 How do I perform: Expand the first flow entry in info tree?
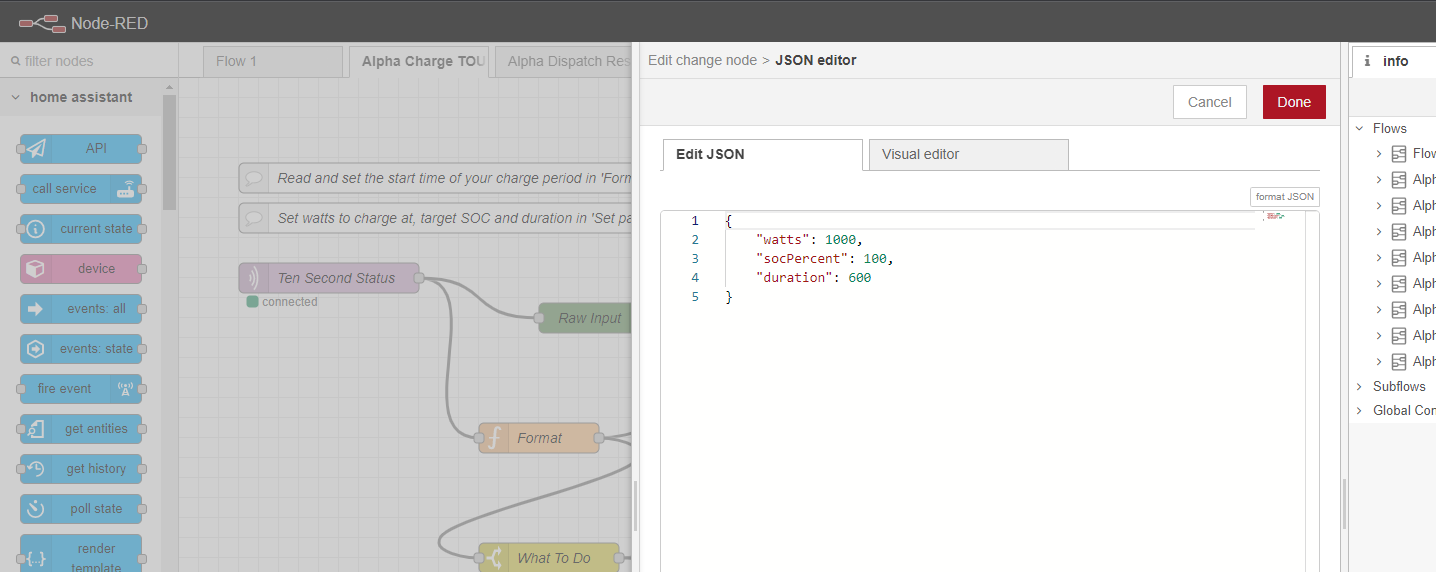pos(1379,154)
